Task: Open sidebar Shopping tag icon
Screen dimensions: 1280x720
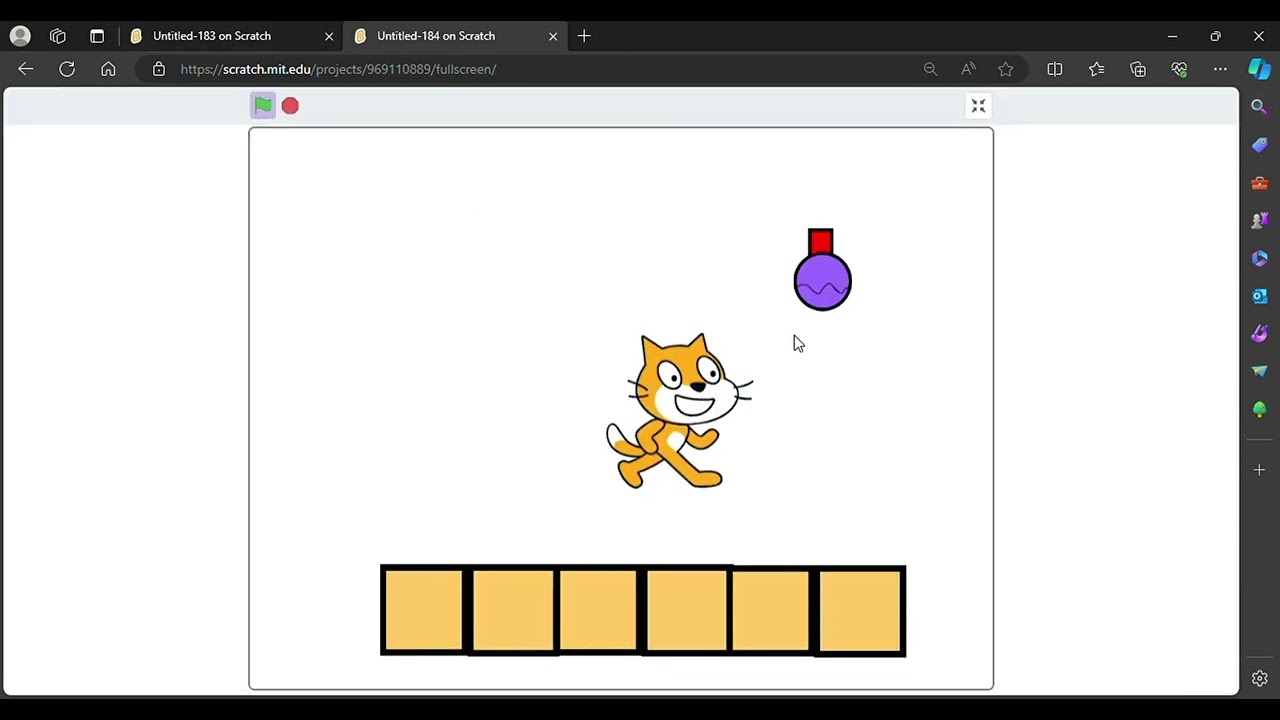Action: (x=1259, y=145)
